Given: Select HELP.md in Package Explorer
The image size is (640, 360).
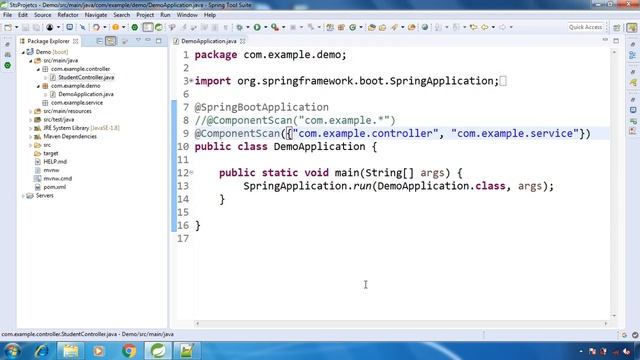Looking at the screenshot, I should point(55,162).
